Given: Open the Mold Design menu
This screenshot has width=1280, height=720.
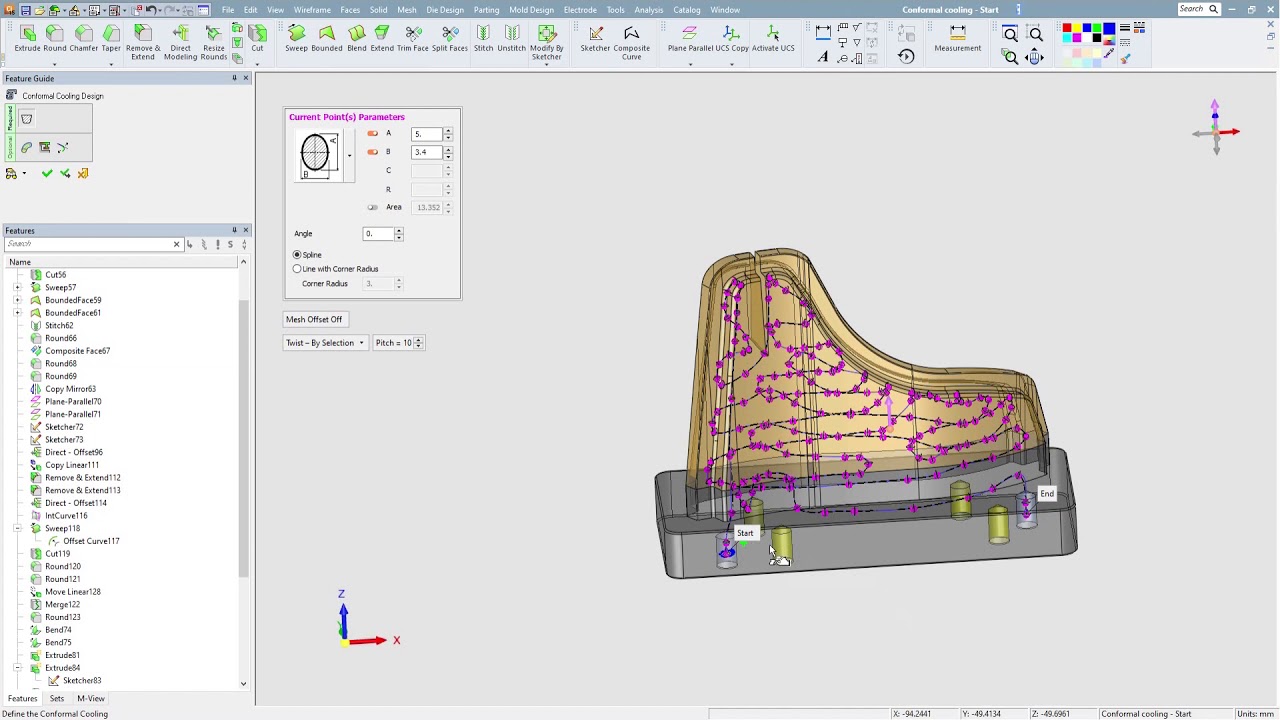Looking at the screenshot, I should coord(531,10).
